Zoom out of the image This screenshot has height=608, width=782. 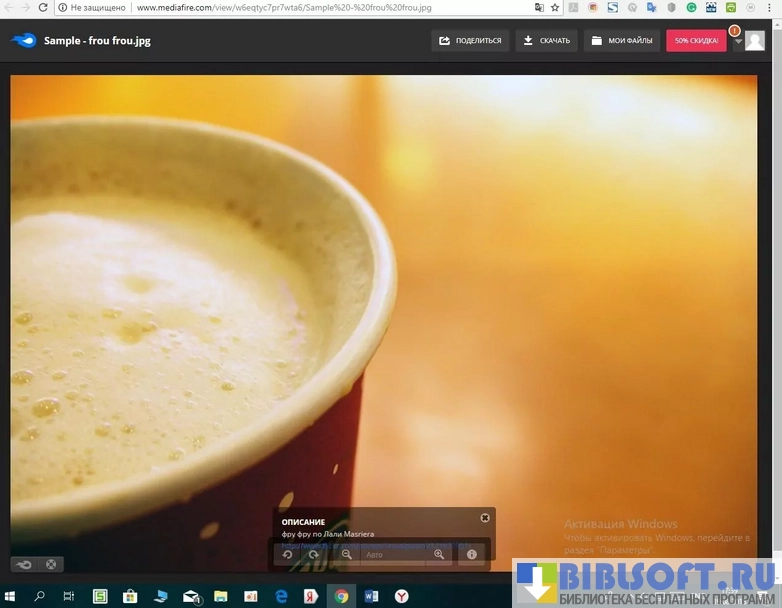347,554
